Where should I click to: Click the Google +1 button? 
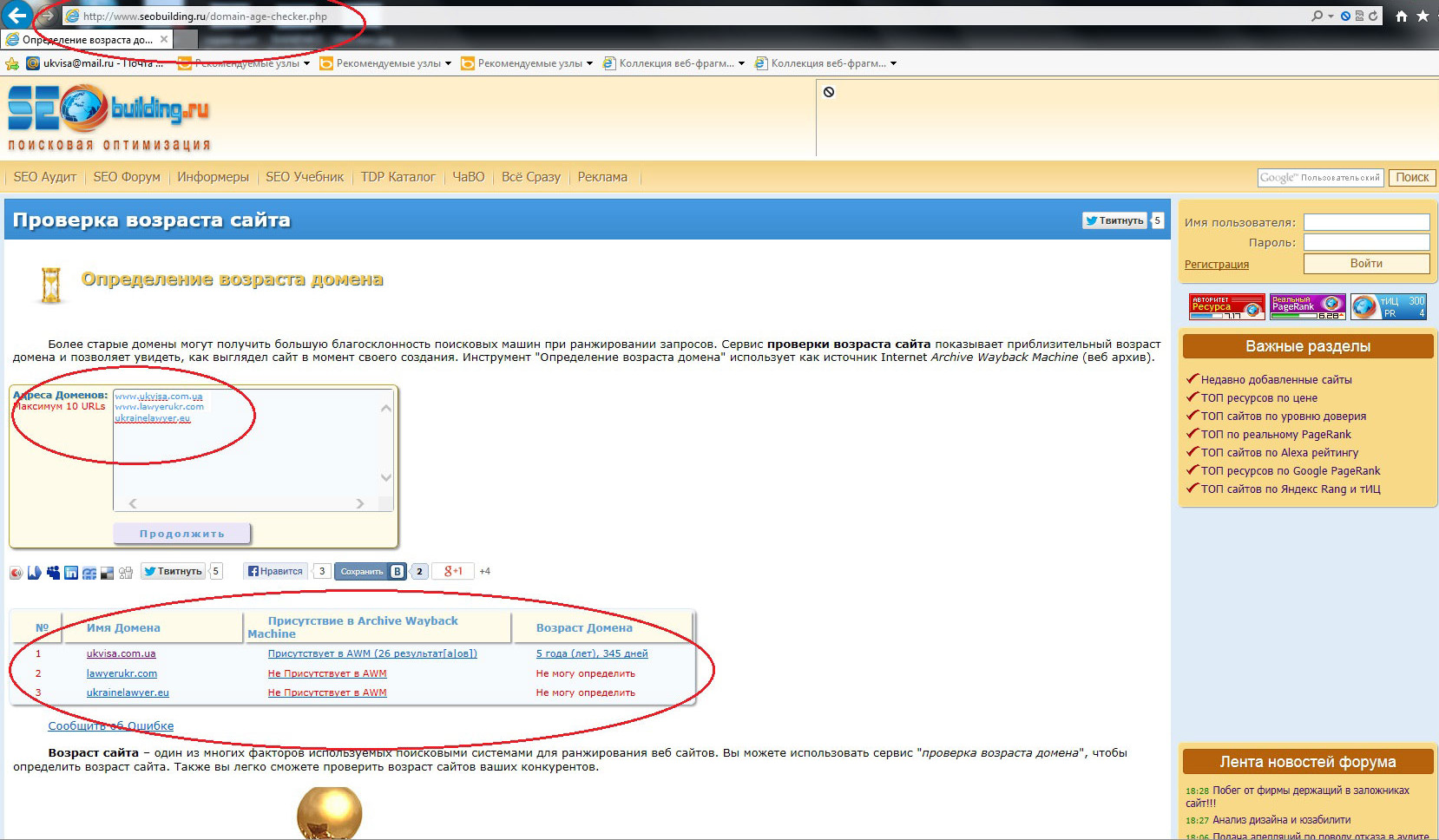pos(452,571)
